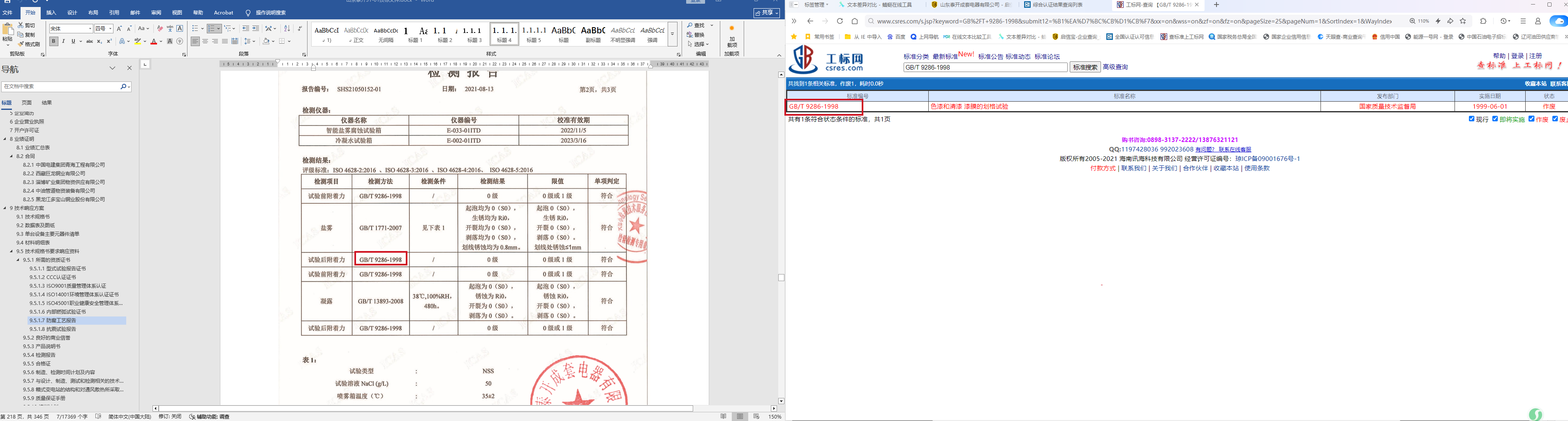Switch to the 审阅 Review tab
Image resolution: width=1568 pixels, height=421 pixels.
point(157,13)
